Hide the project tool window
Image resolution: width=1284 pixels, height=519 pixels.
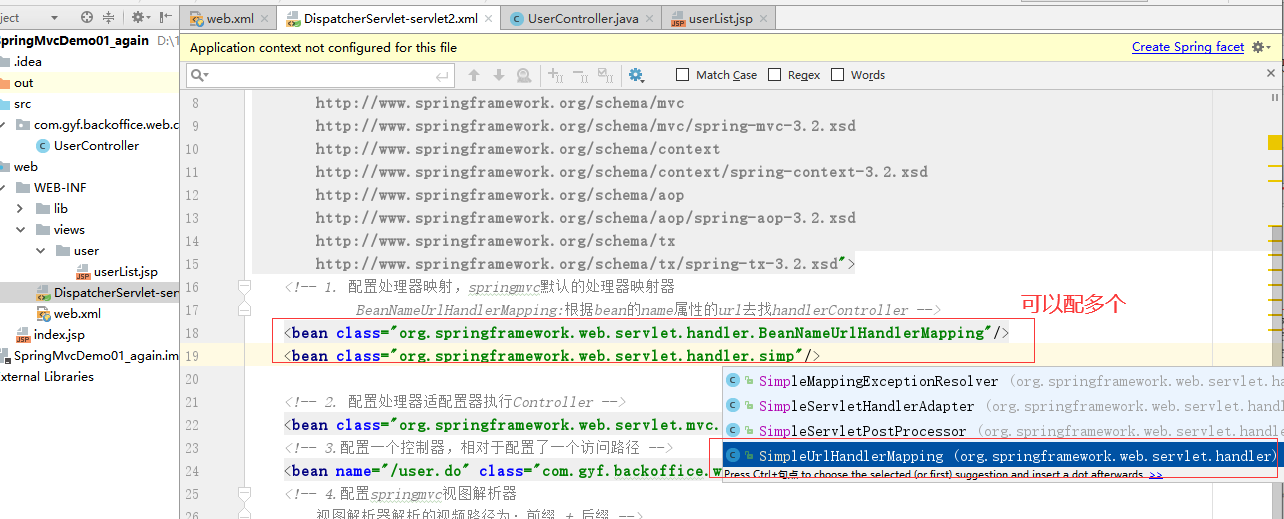click(164, 18)
